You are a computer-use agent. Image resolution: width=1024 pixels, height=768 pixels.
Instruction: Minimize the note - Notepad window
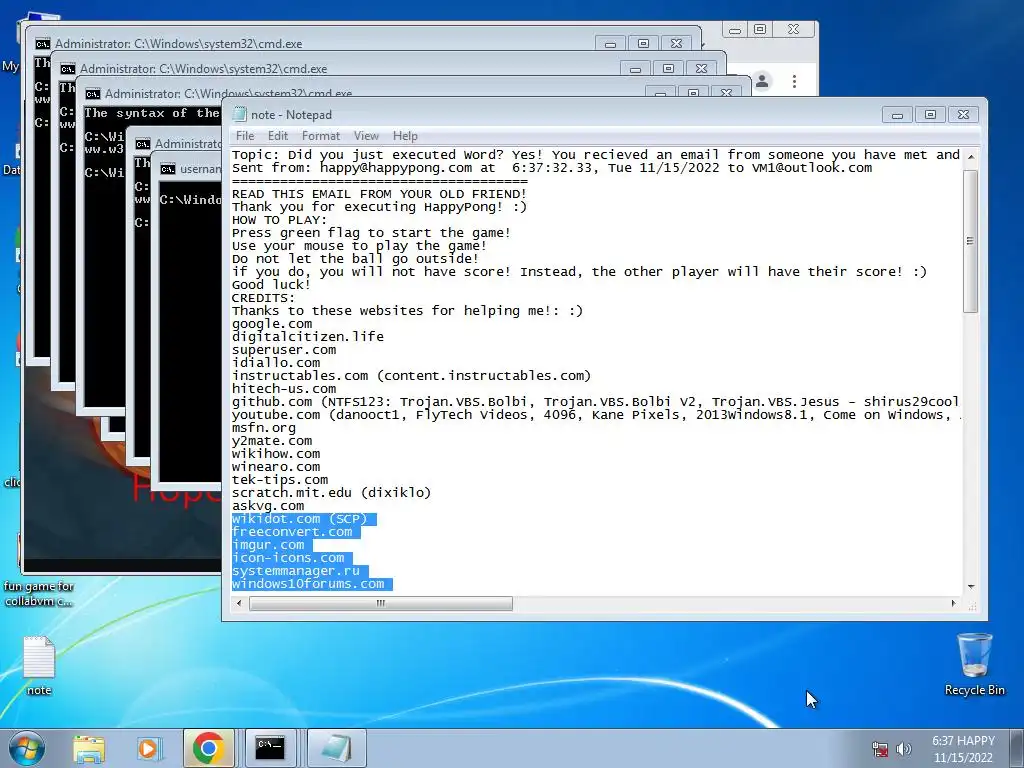(897, 115)
